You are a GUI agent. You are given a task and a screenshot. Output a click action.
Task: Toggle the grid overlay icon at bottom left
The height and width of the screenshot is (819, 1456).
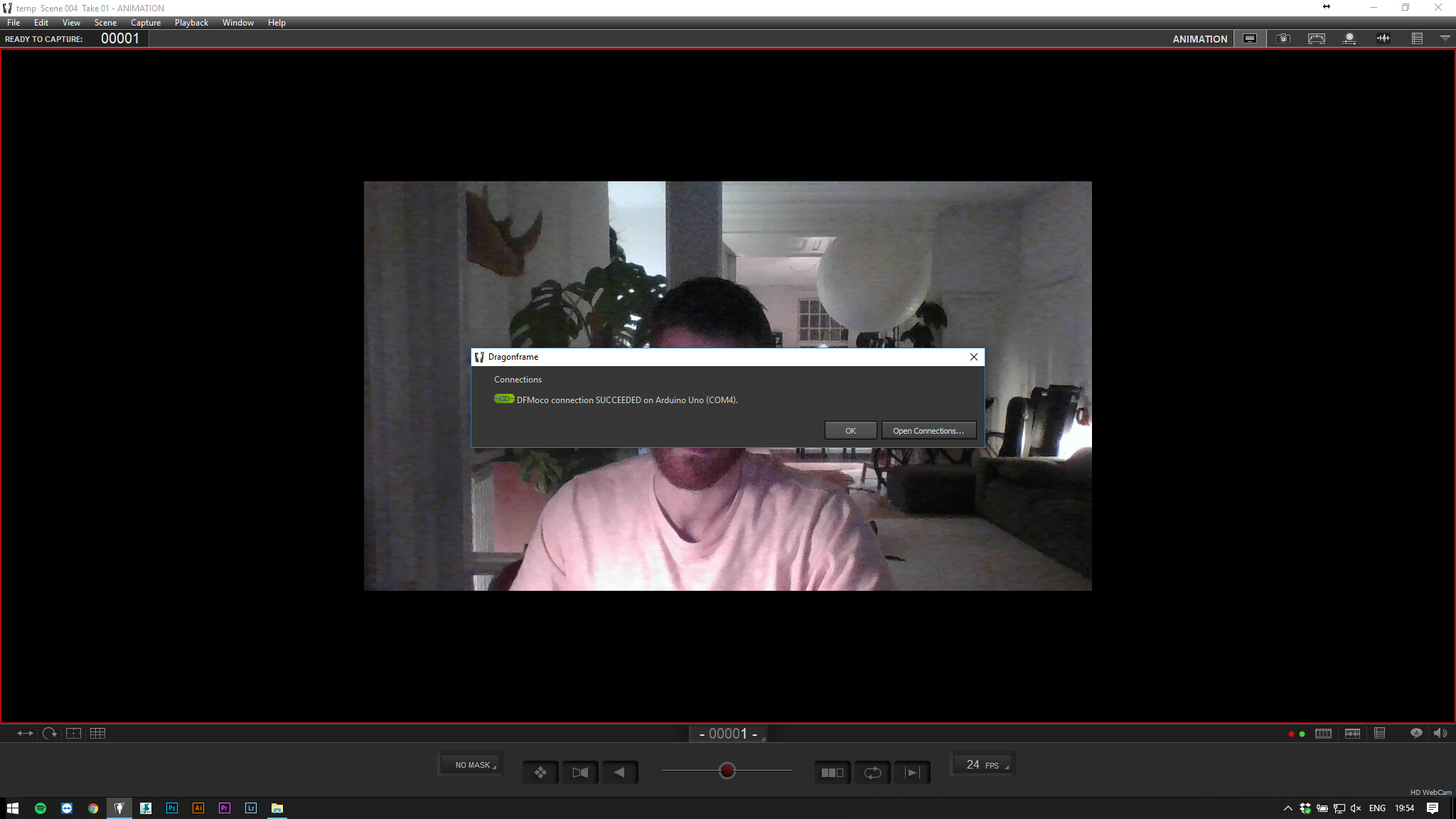tap(99, 733)
